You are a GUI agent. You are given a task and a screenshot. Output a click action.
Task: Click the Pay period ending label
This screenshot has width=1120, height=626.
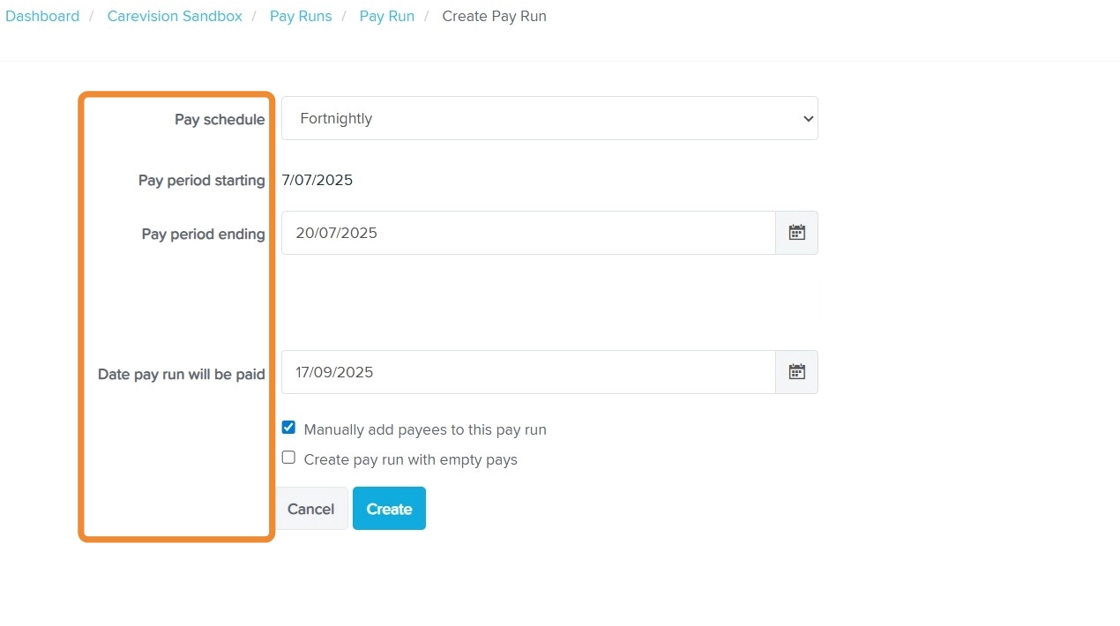pyautogui.click(x=203, y=234)
